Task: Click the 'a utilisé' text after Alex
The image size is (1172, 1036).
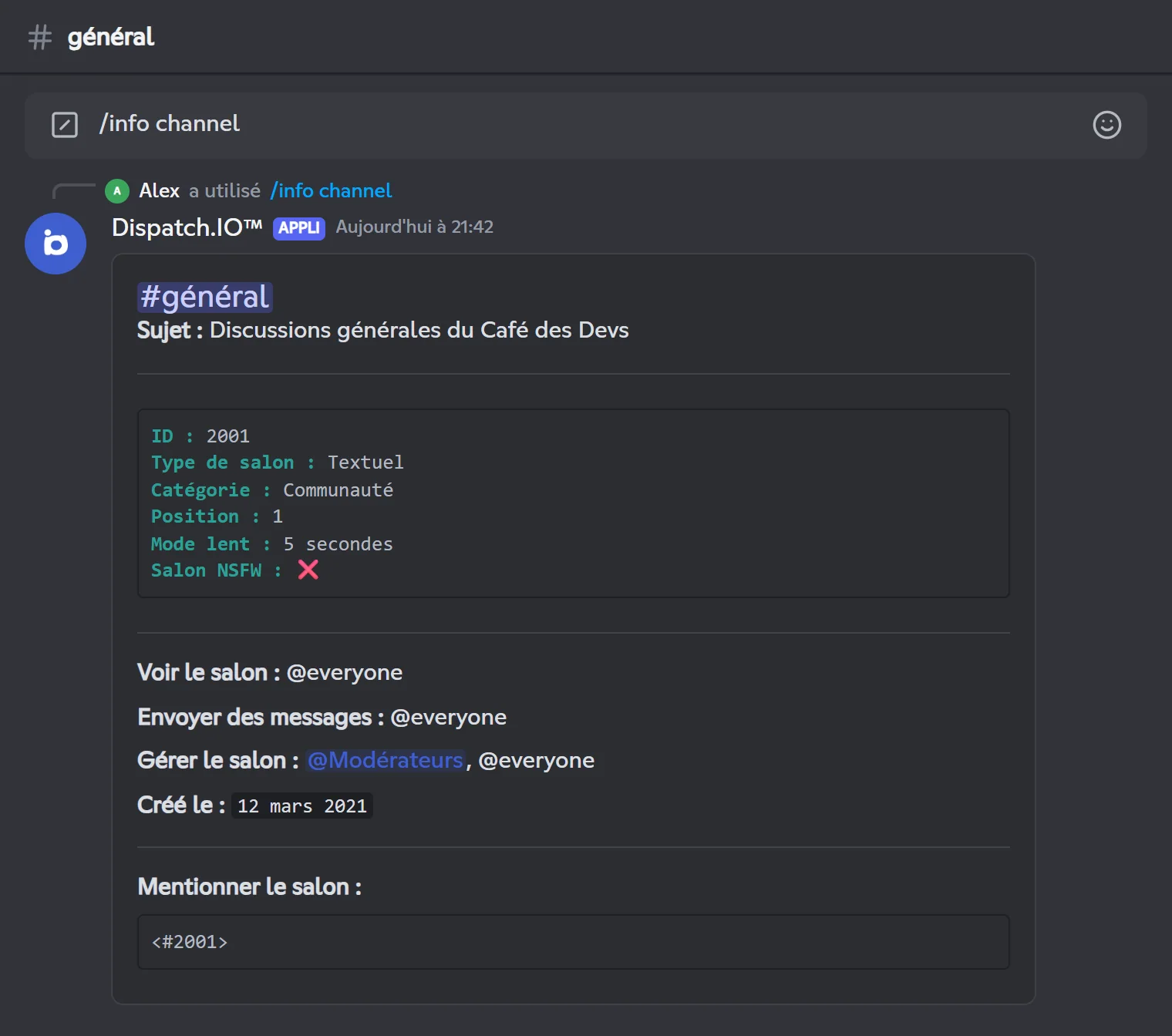Action: pyautogui.click(x=224, y=190)
